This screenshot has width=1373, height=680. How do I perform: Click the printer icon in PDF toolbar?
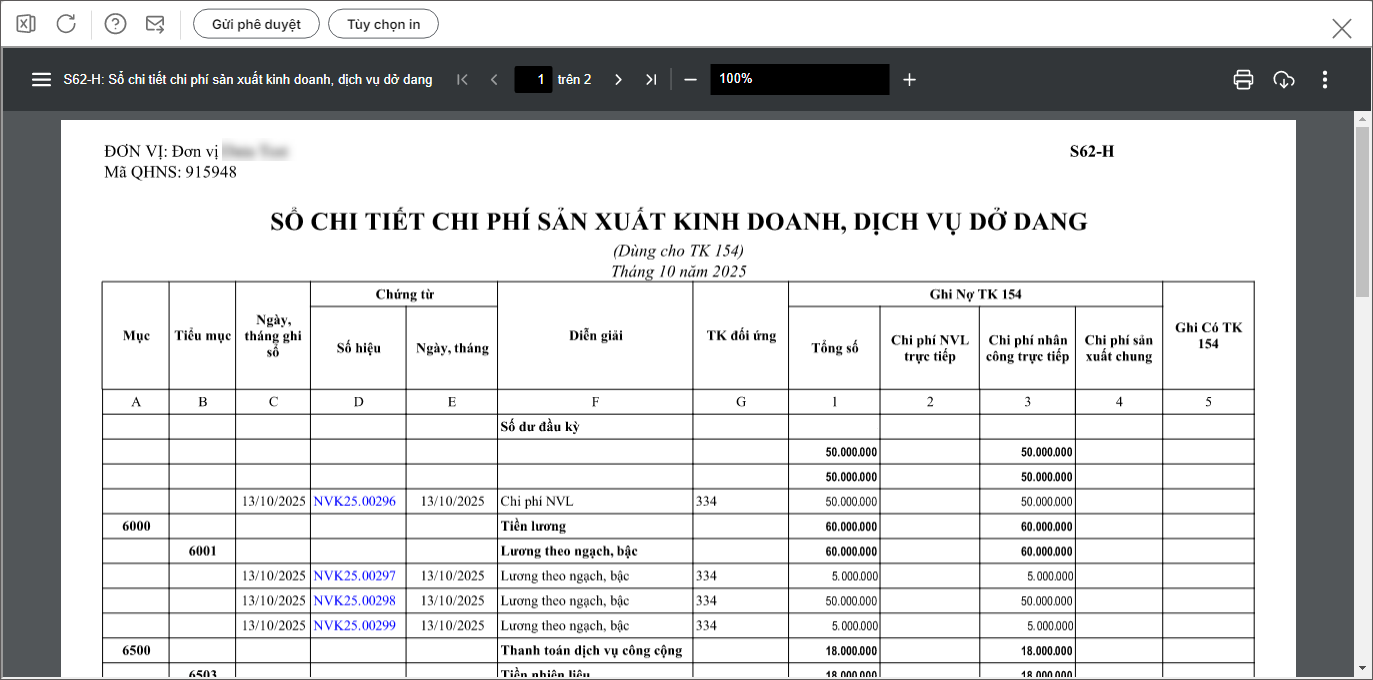point(1243,80)
